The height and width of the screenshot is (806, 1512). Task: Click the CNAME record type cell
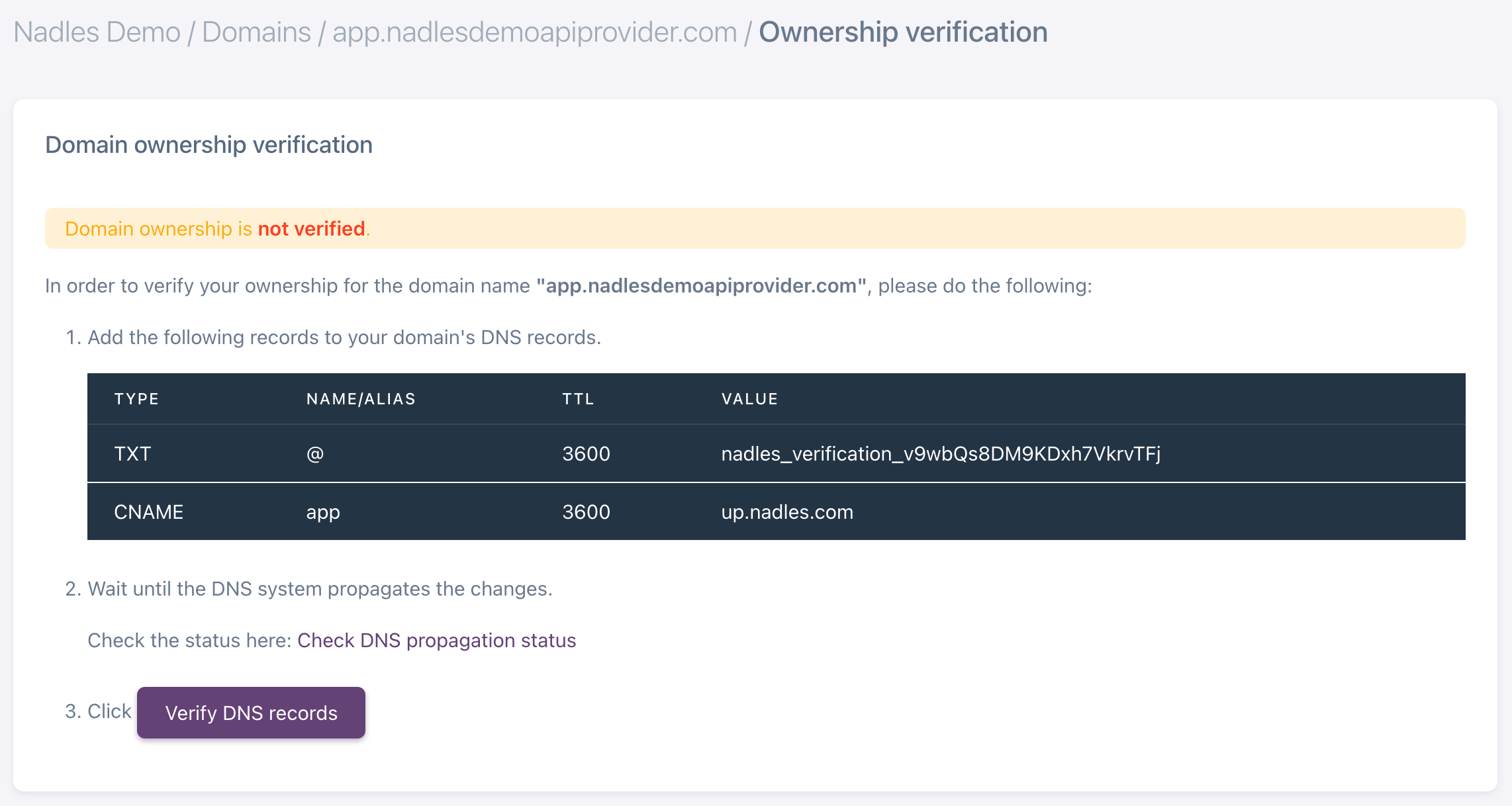tap(148, 512)
